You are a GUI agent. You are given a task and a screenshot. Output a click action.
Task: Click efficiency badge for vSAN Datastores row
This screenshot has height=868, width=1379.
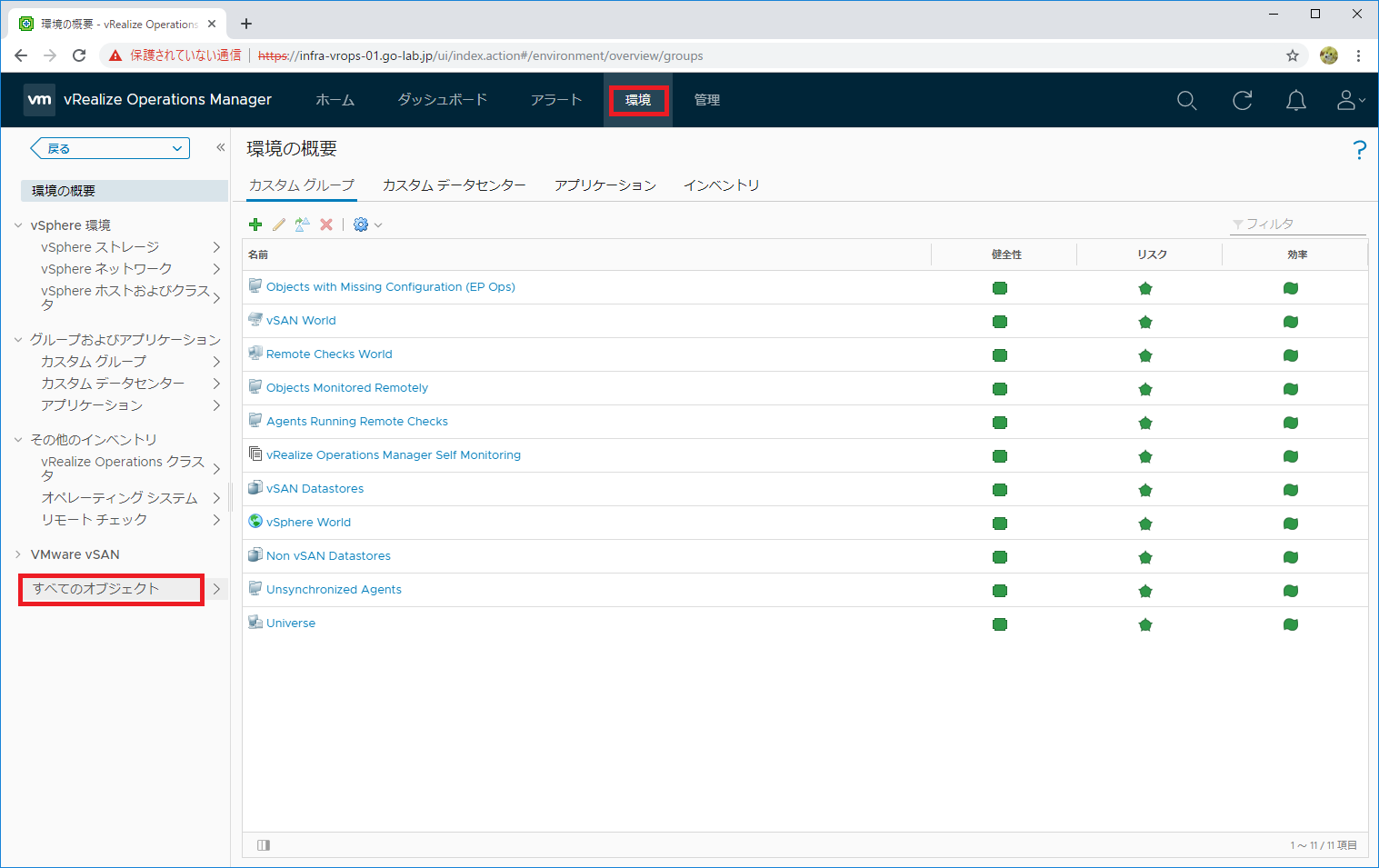[x=1291, y=490]
